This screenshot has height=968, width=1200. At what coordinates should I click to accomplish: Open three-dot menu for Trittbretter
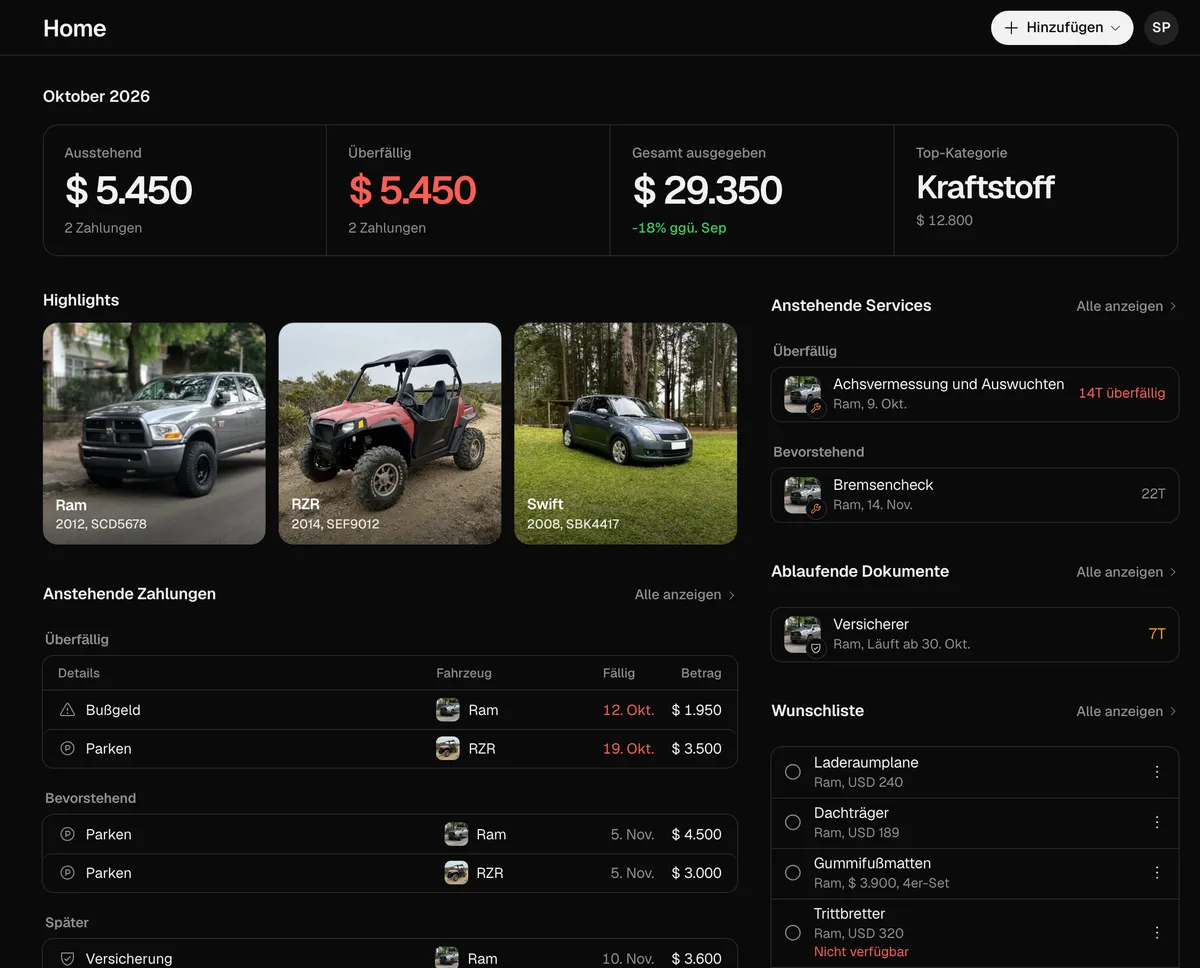pos(1157,932)
